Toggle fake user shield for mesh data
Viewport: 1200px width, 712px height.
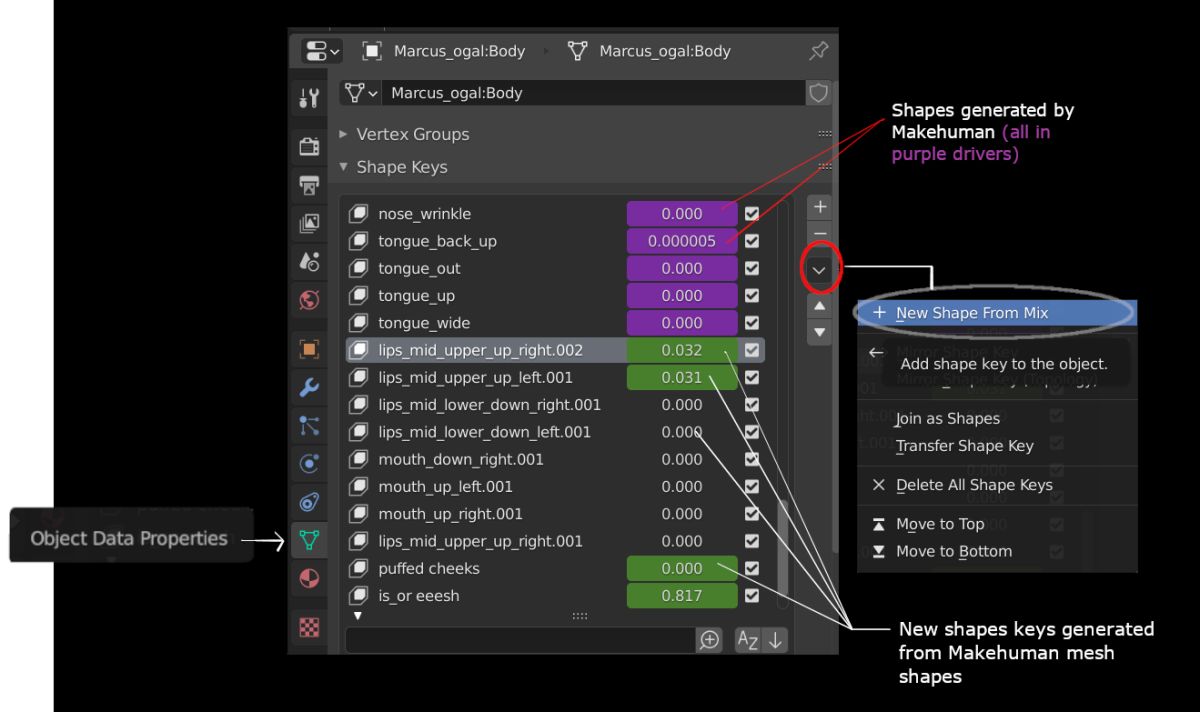coord(818,93)
